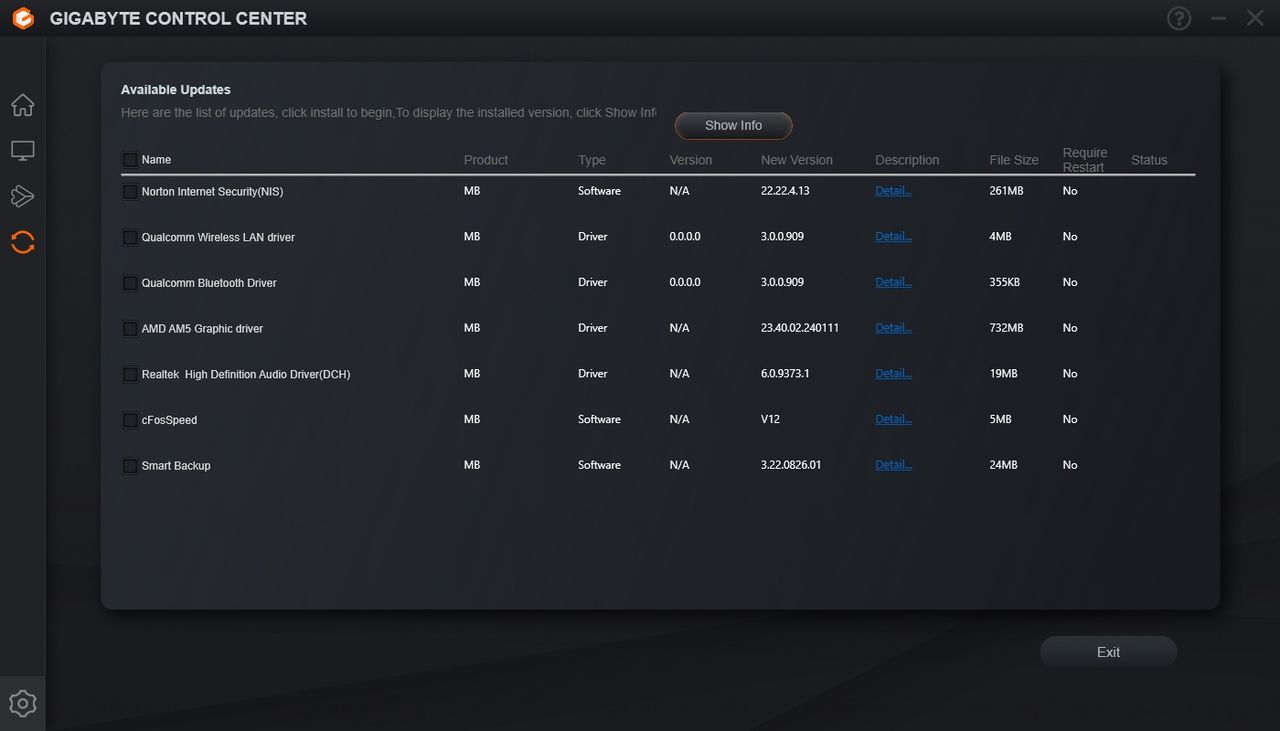Click the Description column header

(x=907, y=160)
